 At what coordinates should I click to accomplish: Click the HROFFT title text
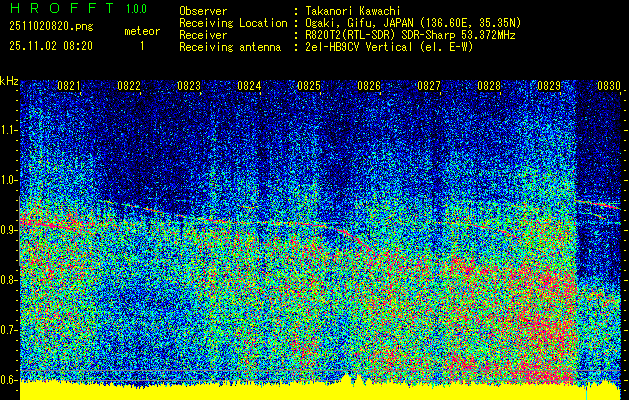point(62,8)
